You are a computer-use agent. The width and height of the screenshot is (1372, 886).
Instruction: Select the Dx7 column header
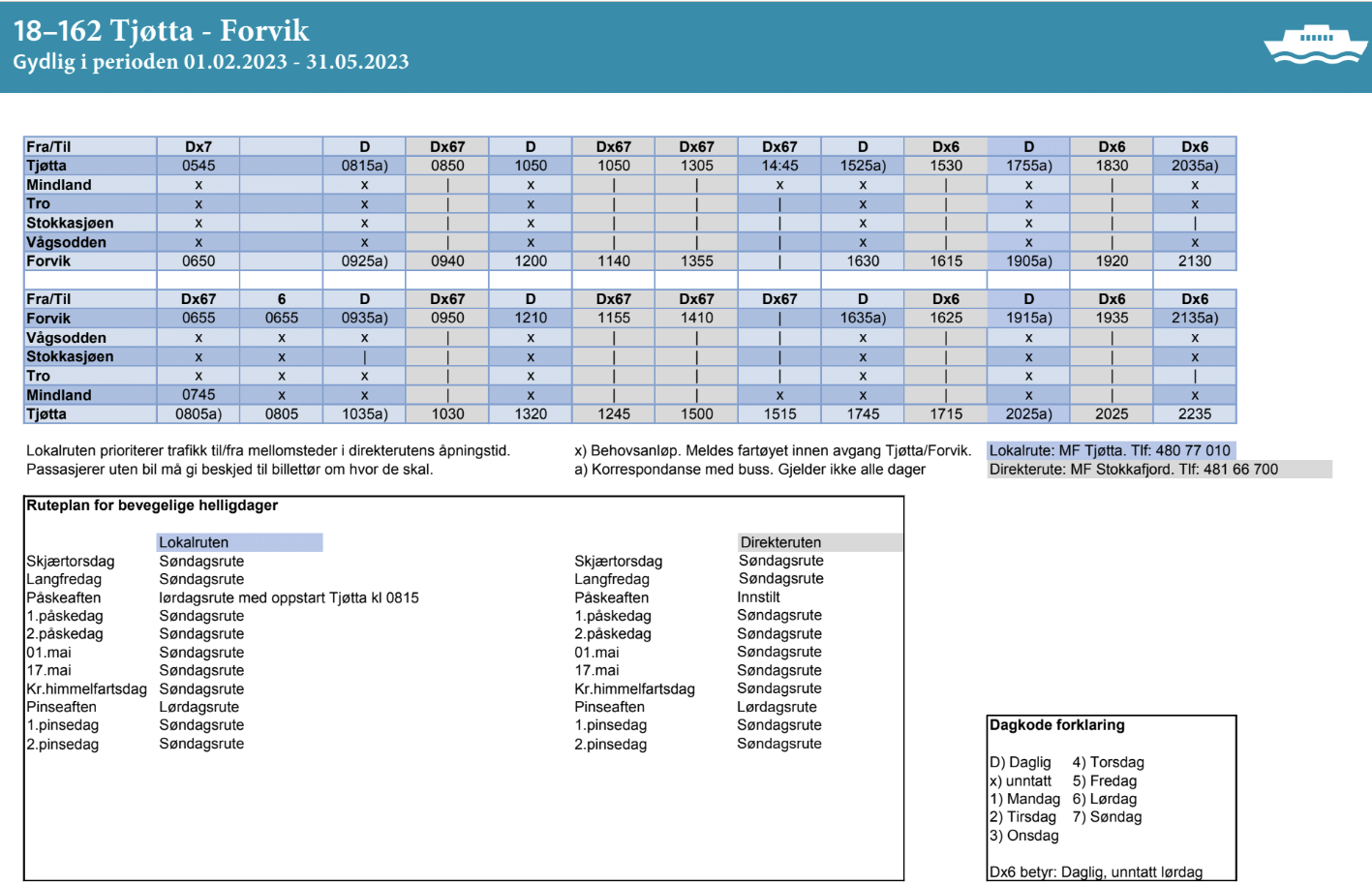(x=198, y=147)
